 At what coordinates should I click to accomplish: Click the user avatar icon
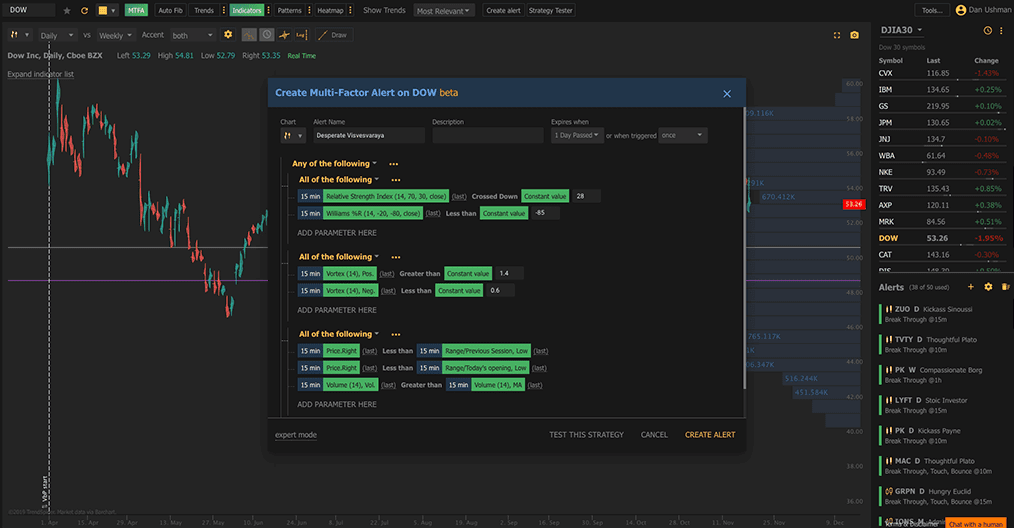click(x=960, y=10)
